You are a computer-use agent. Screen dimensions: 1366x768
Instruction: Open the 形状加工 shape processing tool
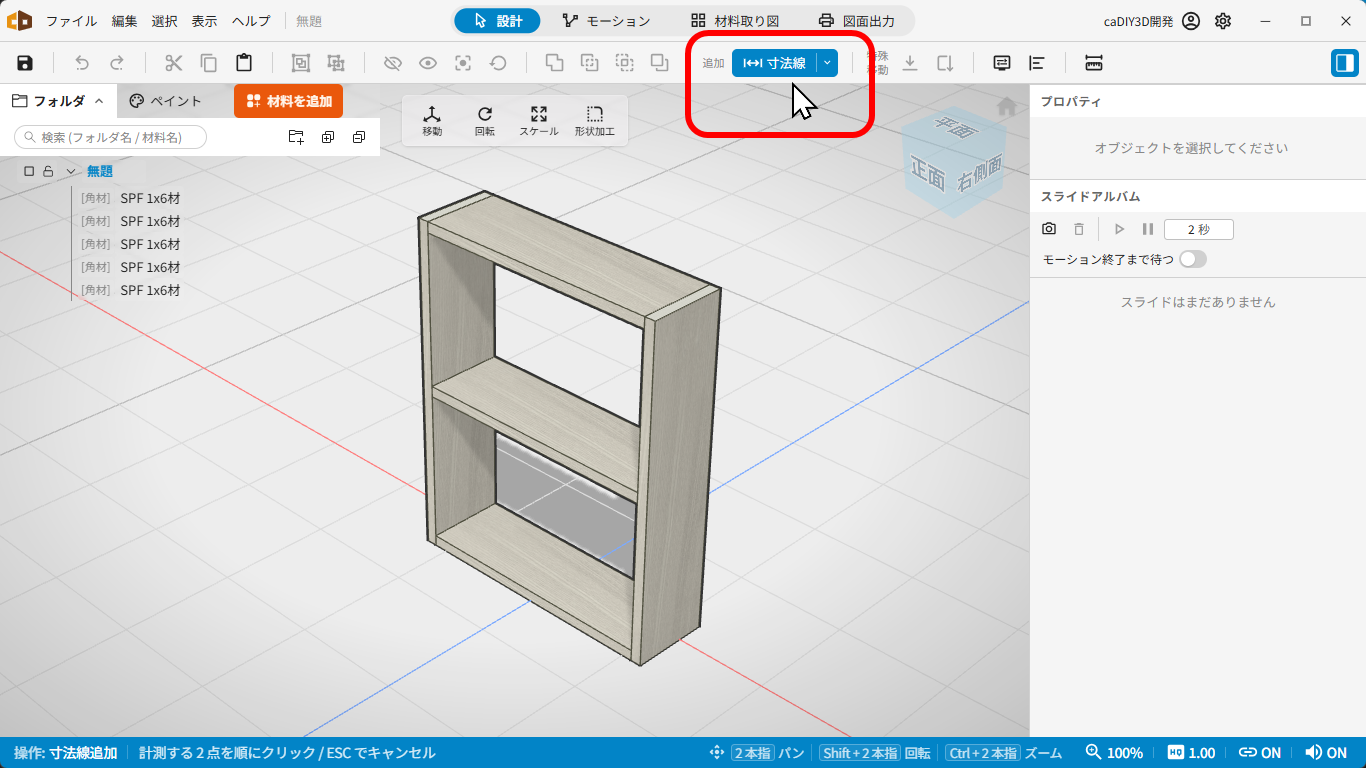tap(595, 121)
